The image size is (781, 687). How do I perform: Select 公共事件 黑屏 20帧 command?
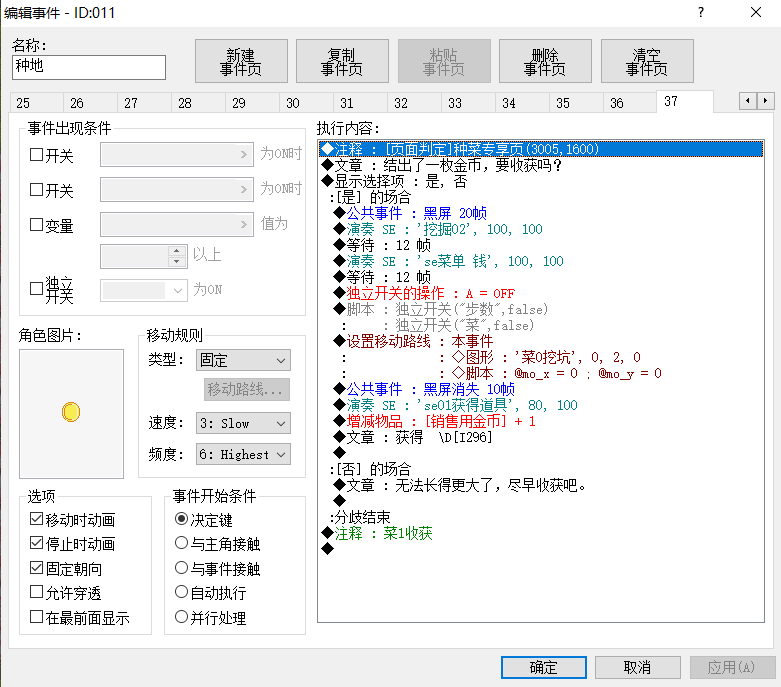pyautogui.click(x=541, y=213)
